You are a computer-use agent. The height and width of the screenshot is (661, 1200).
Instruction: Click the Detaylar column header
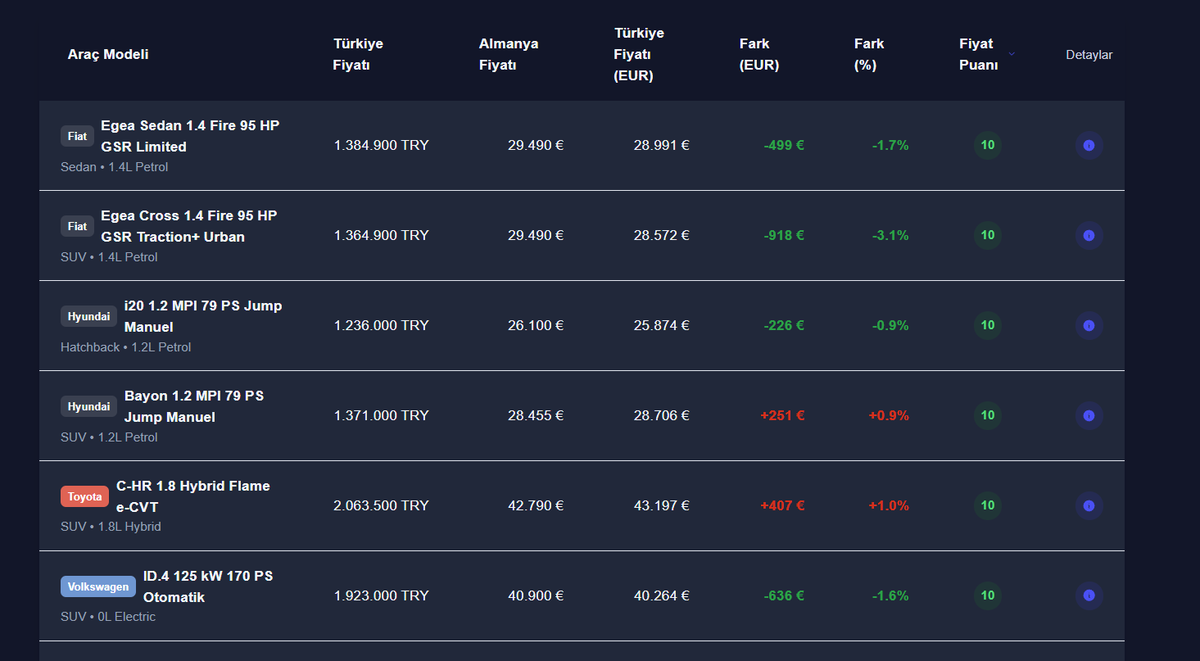pos(1089,55)
